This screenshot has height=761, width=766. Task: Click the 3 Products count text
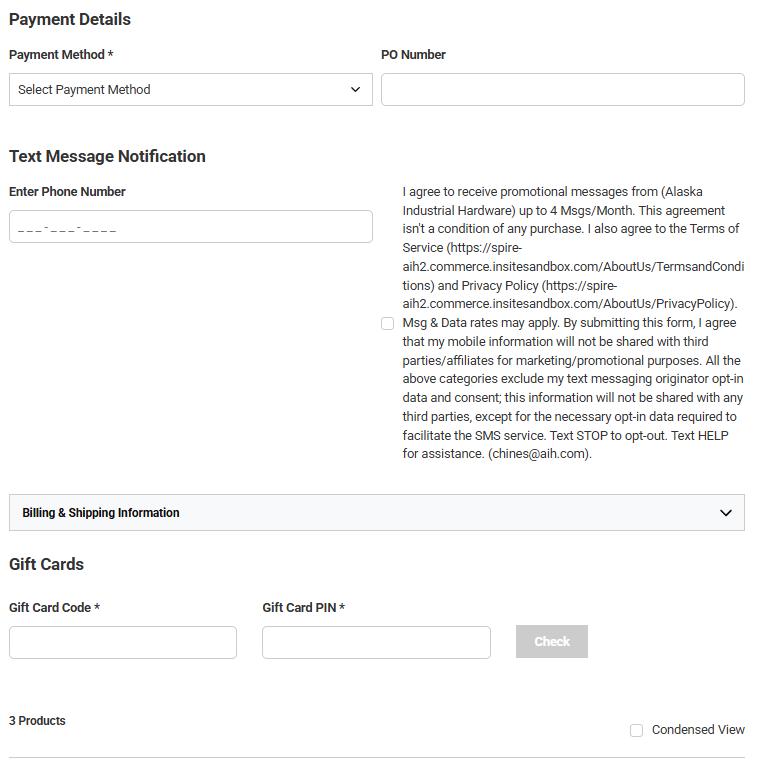click(37, 721)
